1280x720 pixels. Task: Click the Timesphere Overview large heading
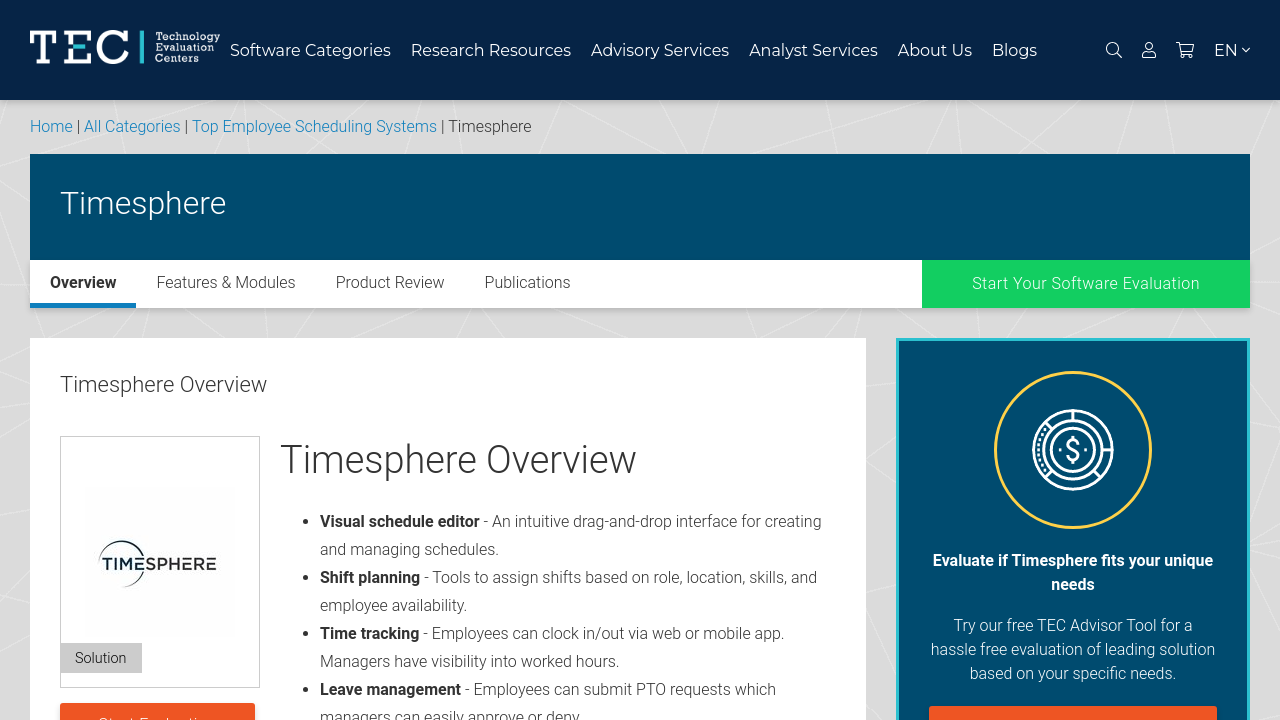[x=458, y=460]
